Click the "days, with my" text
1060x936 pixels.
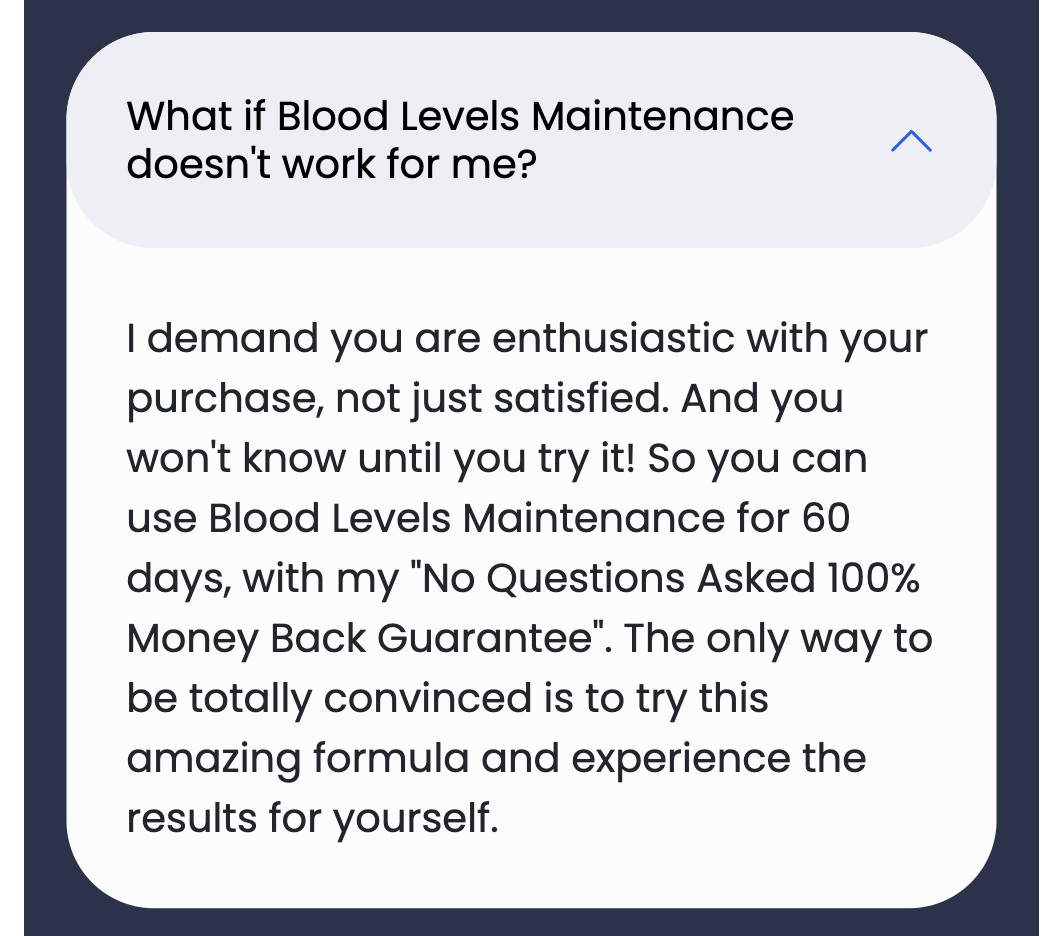pos(262,579)
